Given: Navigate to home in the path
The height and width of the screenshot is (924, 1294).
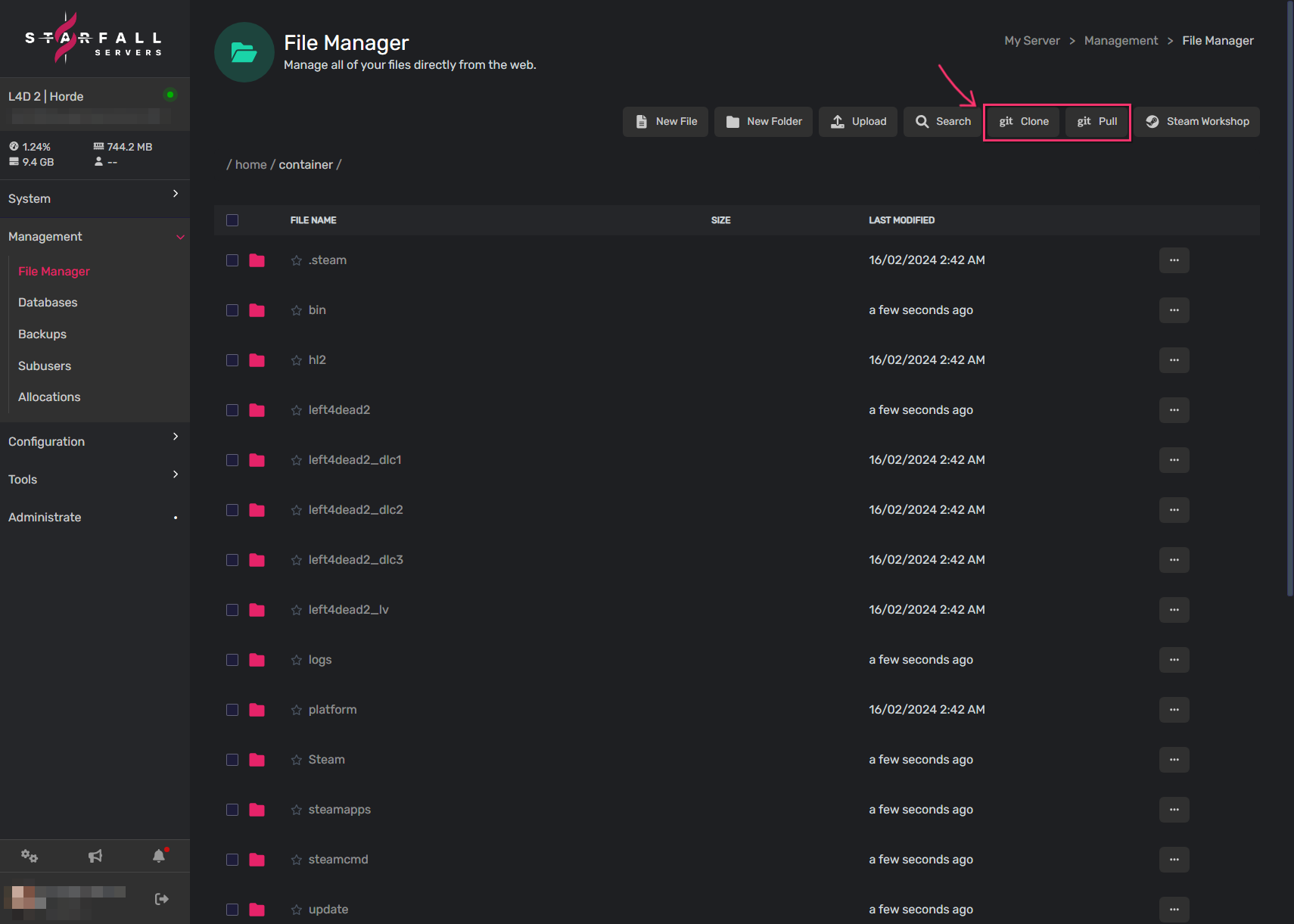Looking at the screenshot, I should (250, 165).
